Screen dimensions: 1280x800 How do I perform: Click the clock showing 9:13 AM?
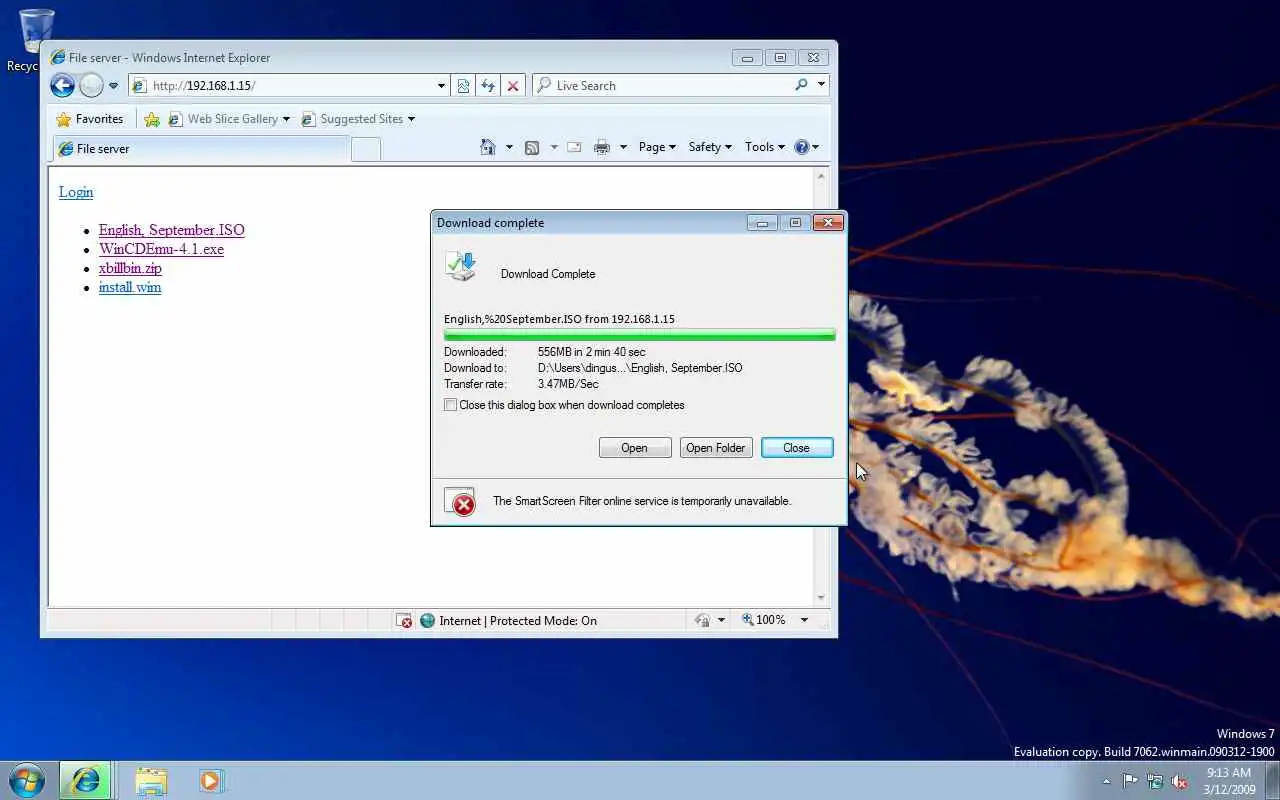[1229, 781]
